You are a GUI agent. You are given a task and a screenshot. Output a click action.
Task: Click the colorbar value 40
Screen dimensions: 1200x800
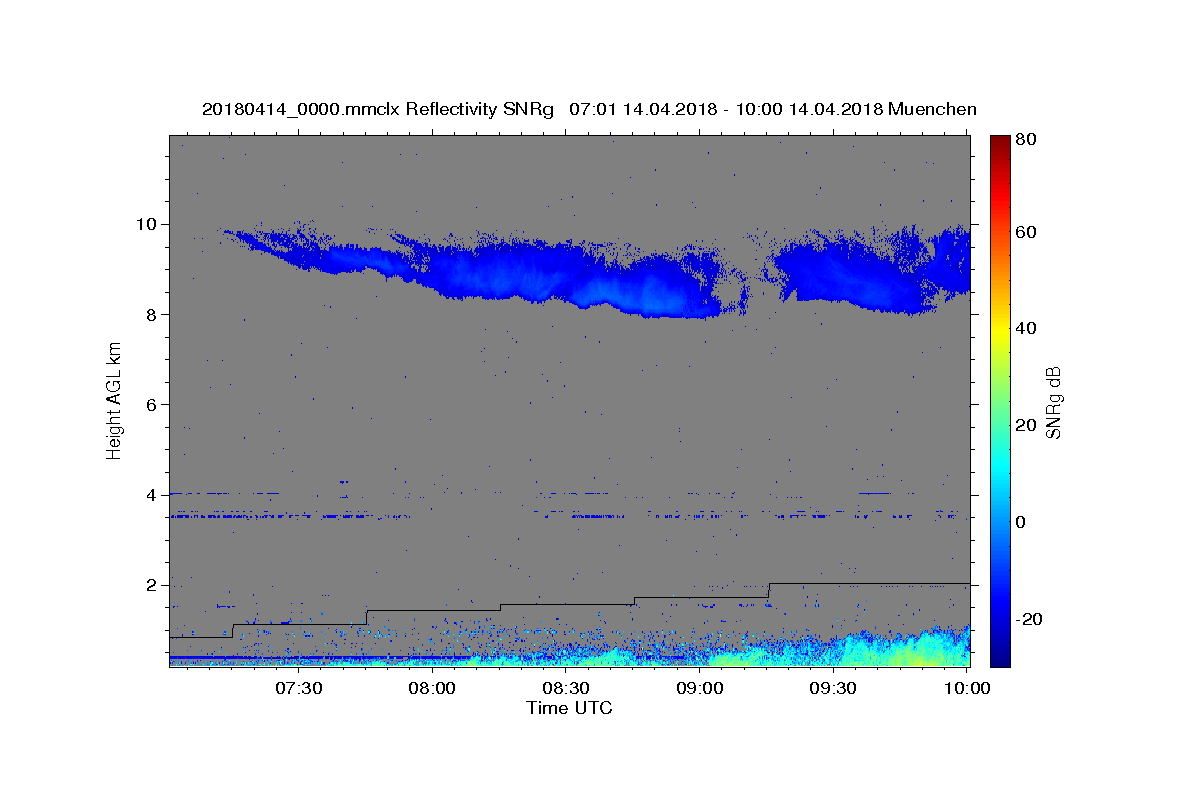1025,328
